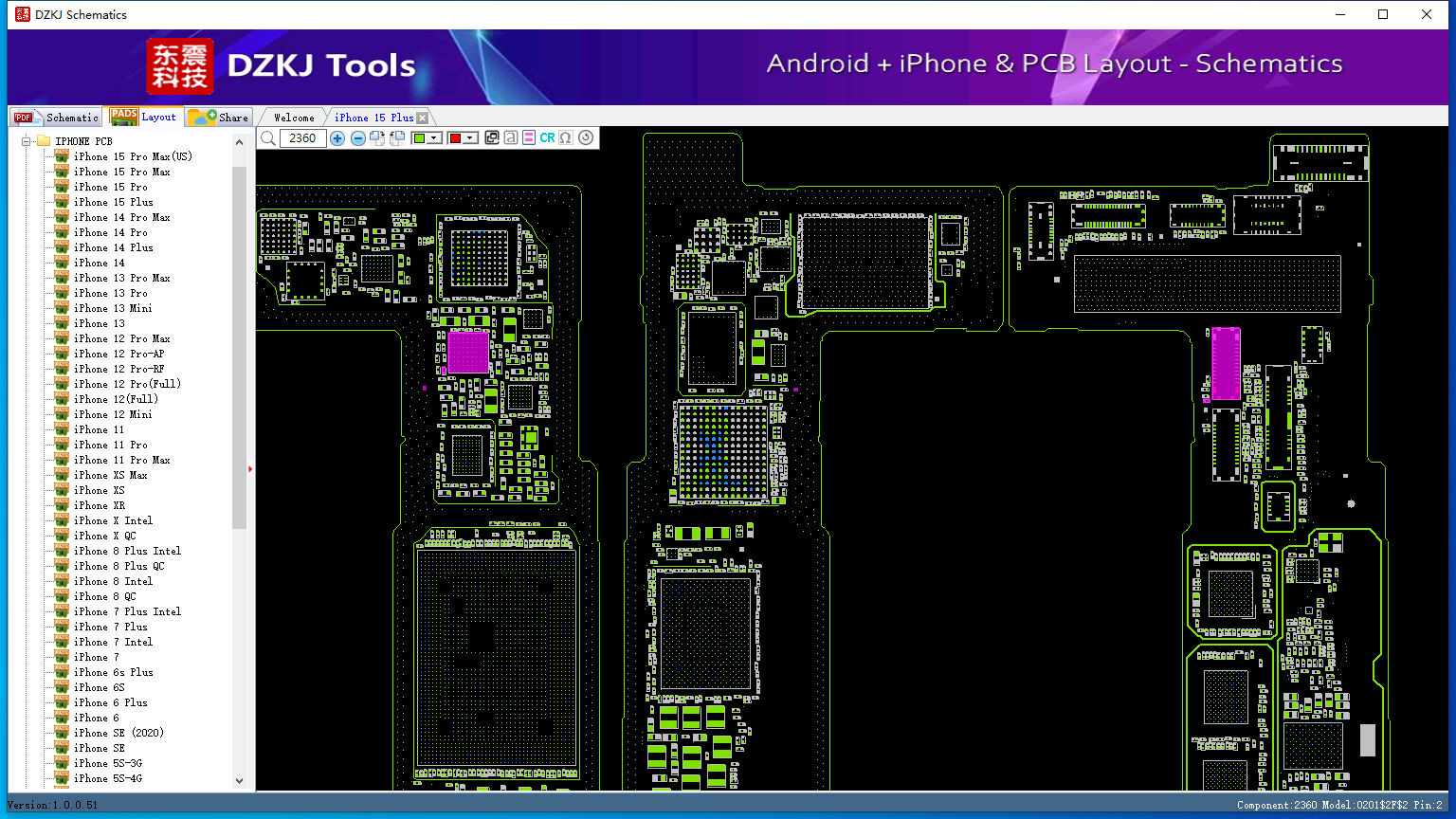Screen dimensions: 1456x819
Task: Open the Share tab
Action: click(218, 118)
